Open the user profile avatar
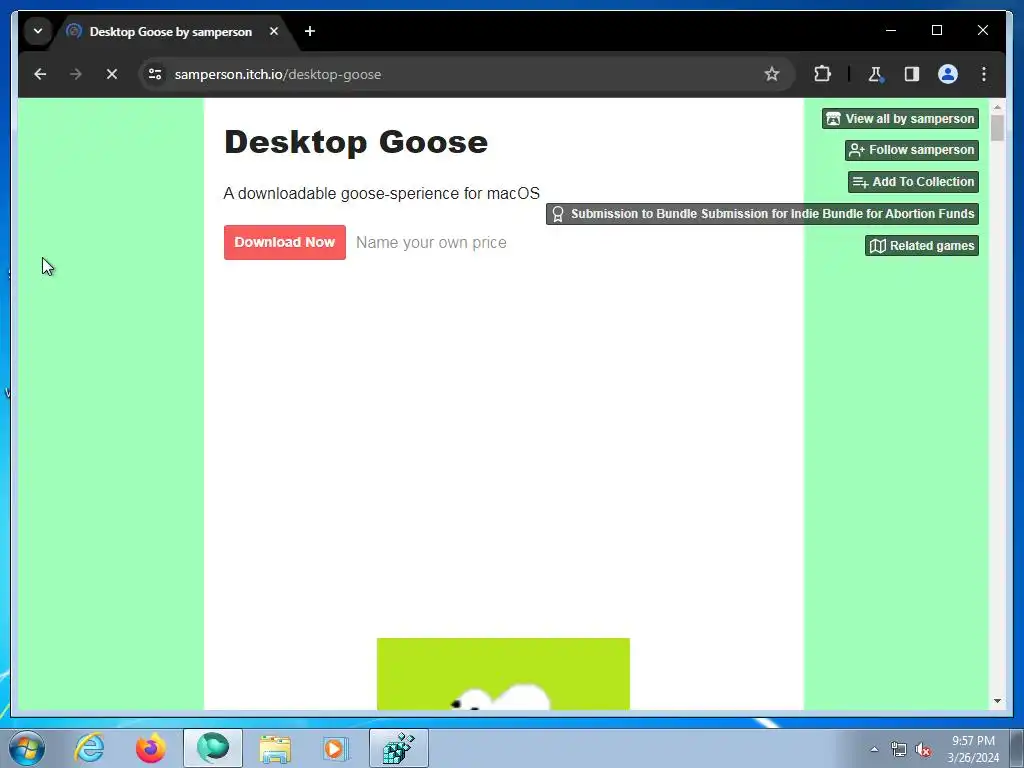This screenshot has height=768, width=1024. 948,74
